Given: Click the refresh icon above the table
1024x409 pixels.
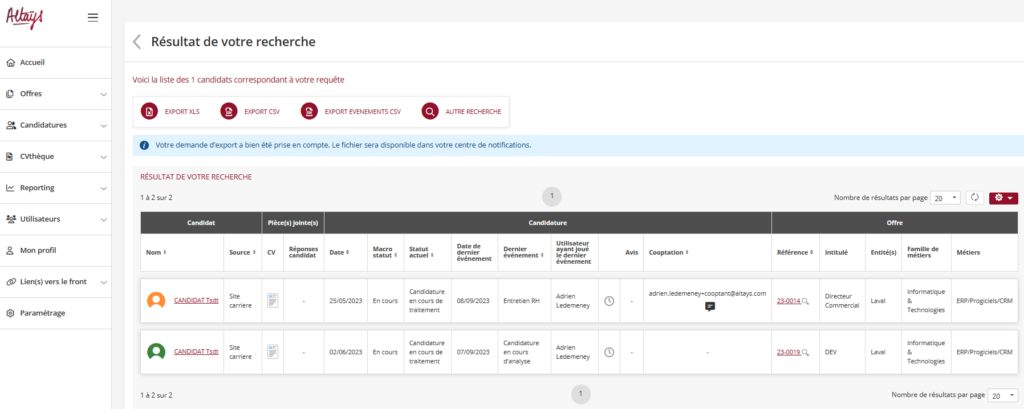Looking at the screenshot, I should click(975, 198).
